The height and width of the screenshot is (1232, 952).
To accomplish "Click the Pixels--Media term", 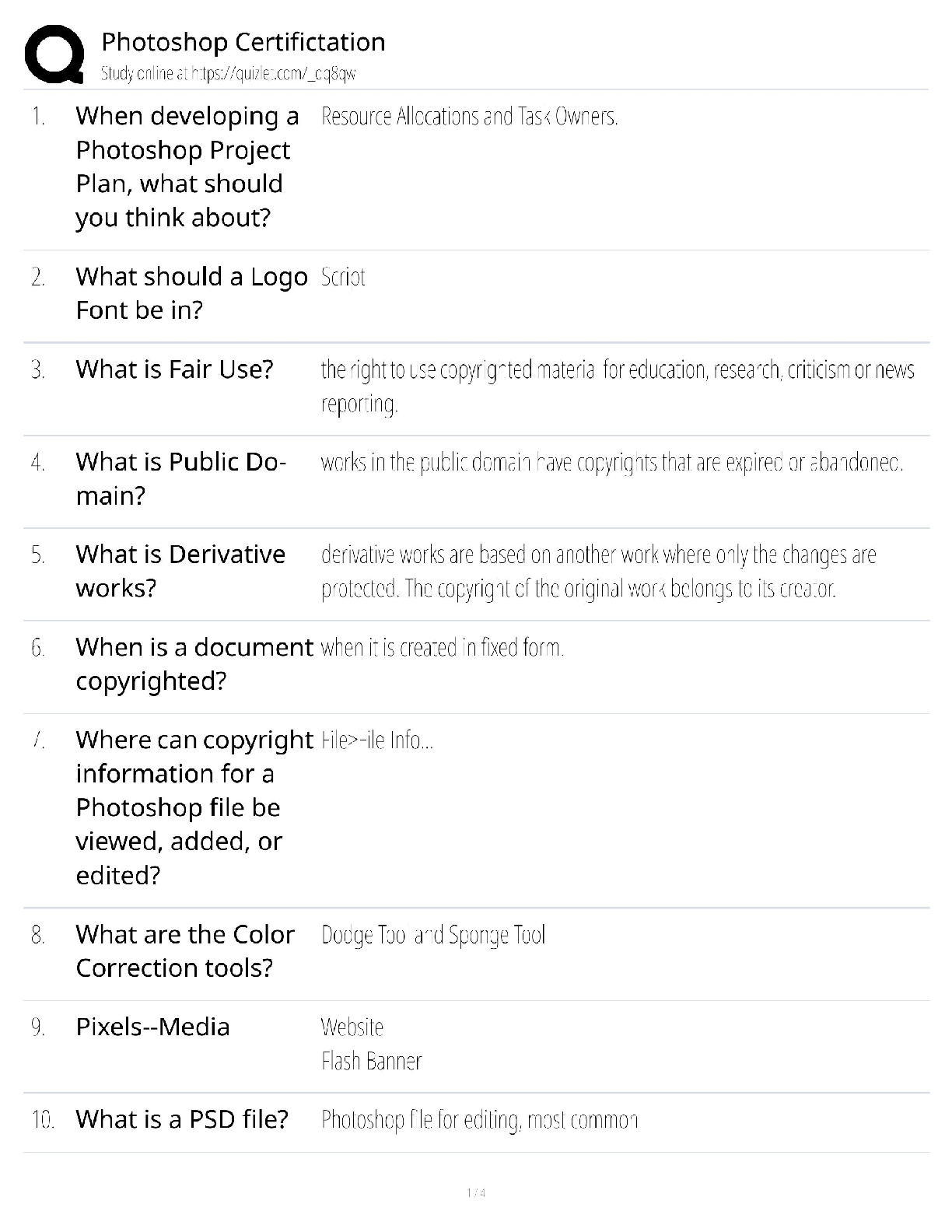I will tap(152, 1027).
